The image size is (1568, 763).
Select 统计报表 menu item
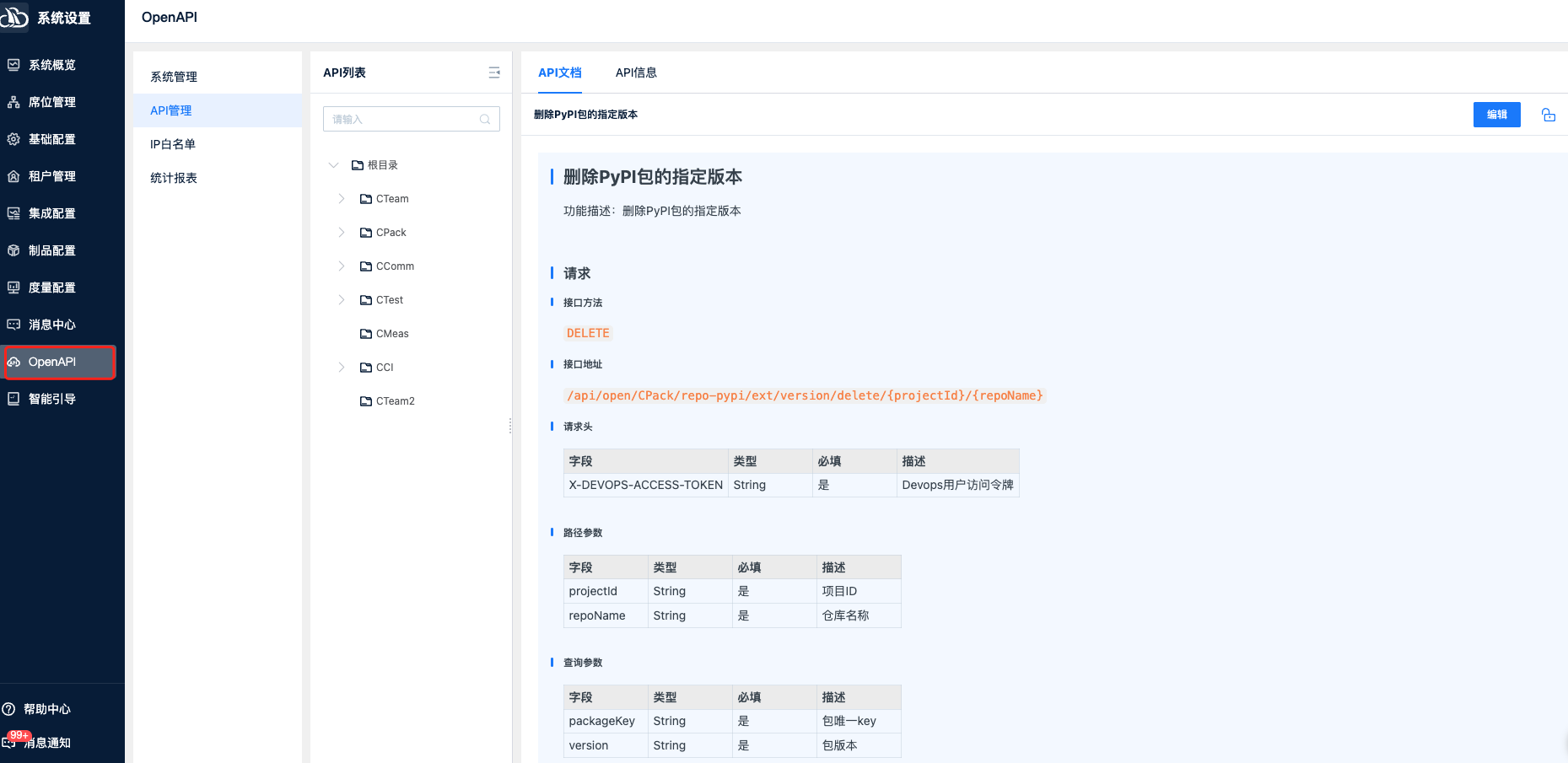point(218,178)
